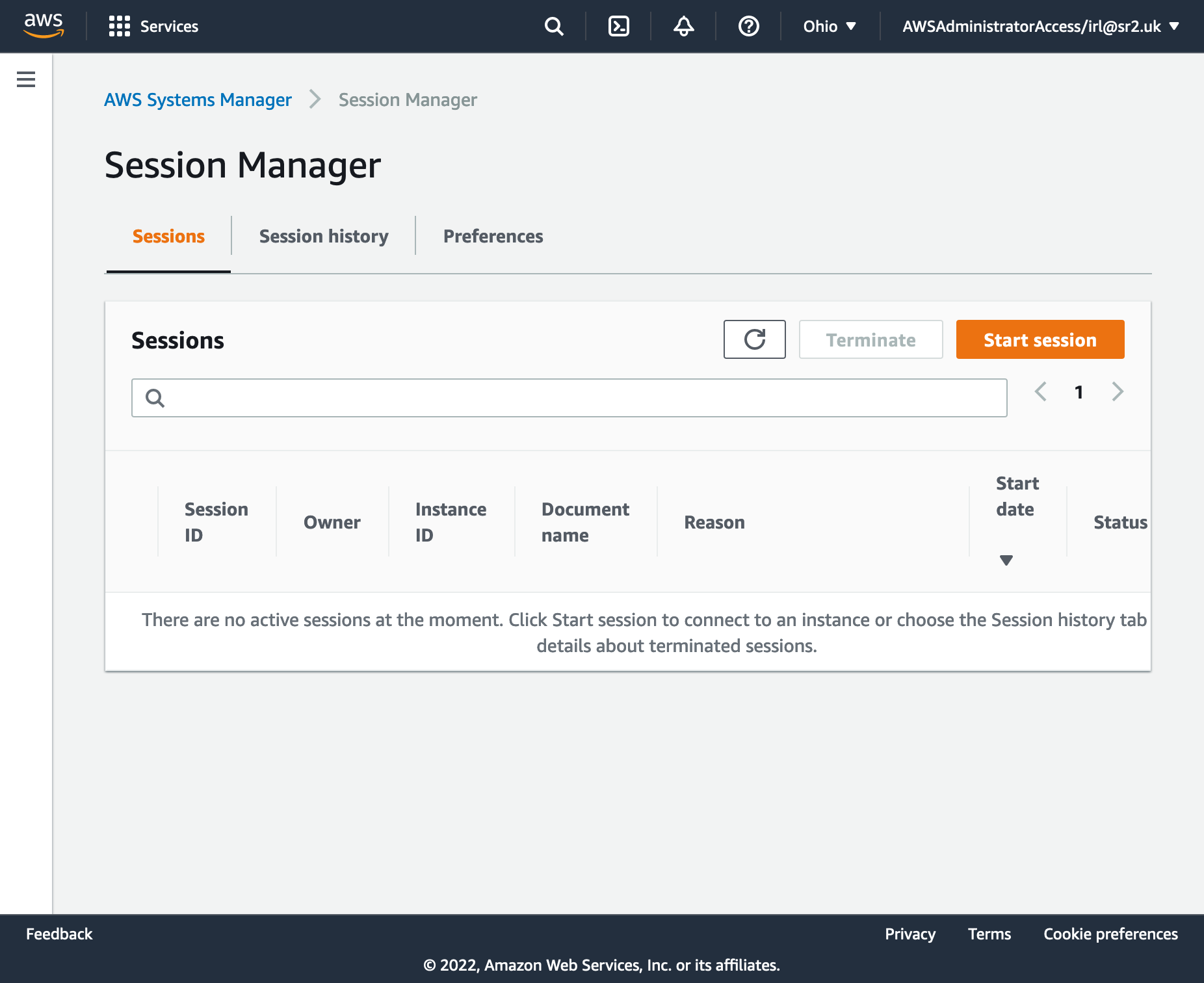1204x983 pixels.
Task: Launch the CloudShell terminal icon
Action: tap(618, 26)
